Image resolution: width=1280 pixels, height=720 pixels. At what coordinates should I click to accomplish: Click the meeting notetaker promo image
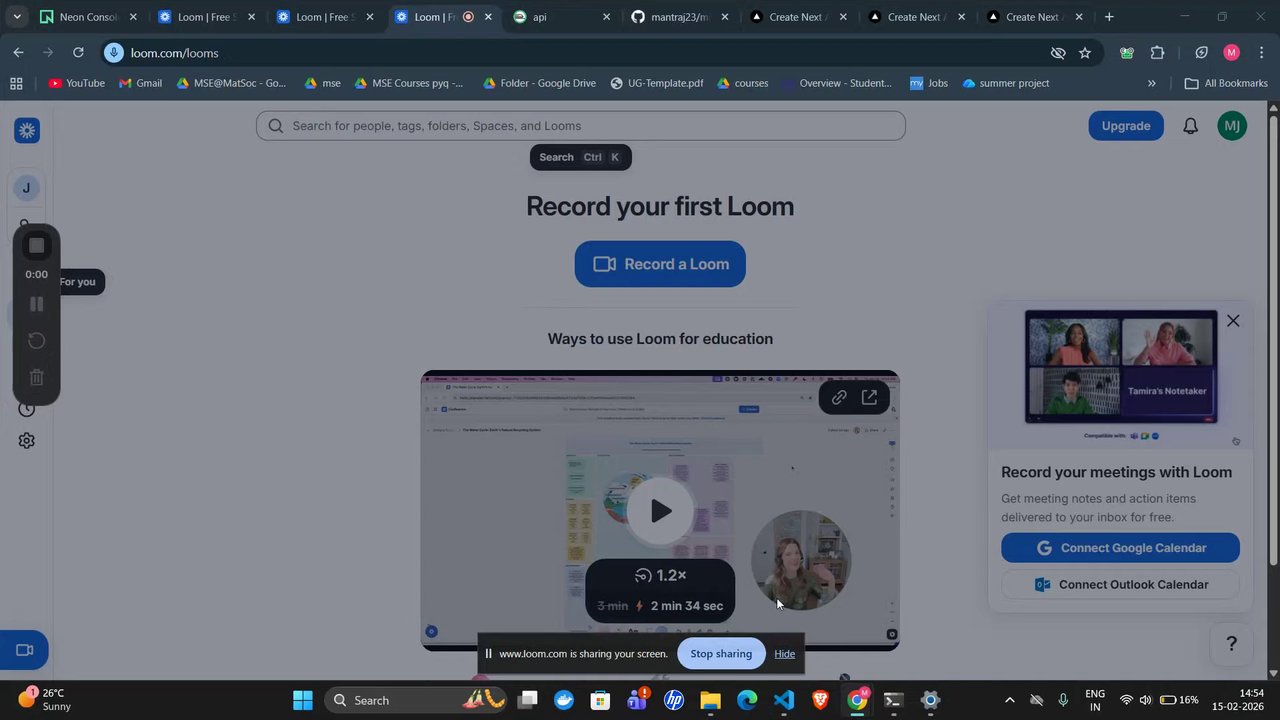click(x=1121, y=367)
